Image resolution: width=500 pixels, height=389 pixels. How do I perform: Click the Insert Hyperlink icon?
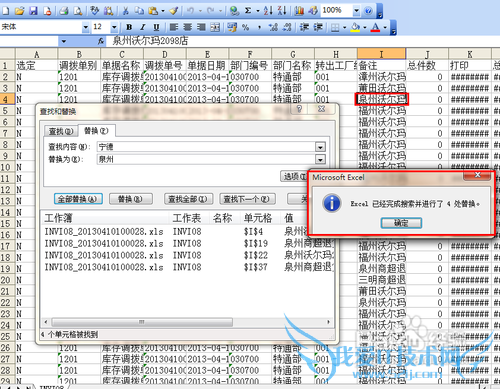point(234,11)
